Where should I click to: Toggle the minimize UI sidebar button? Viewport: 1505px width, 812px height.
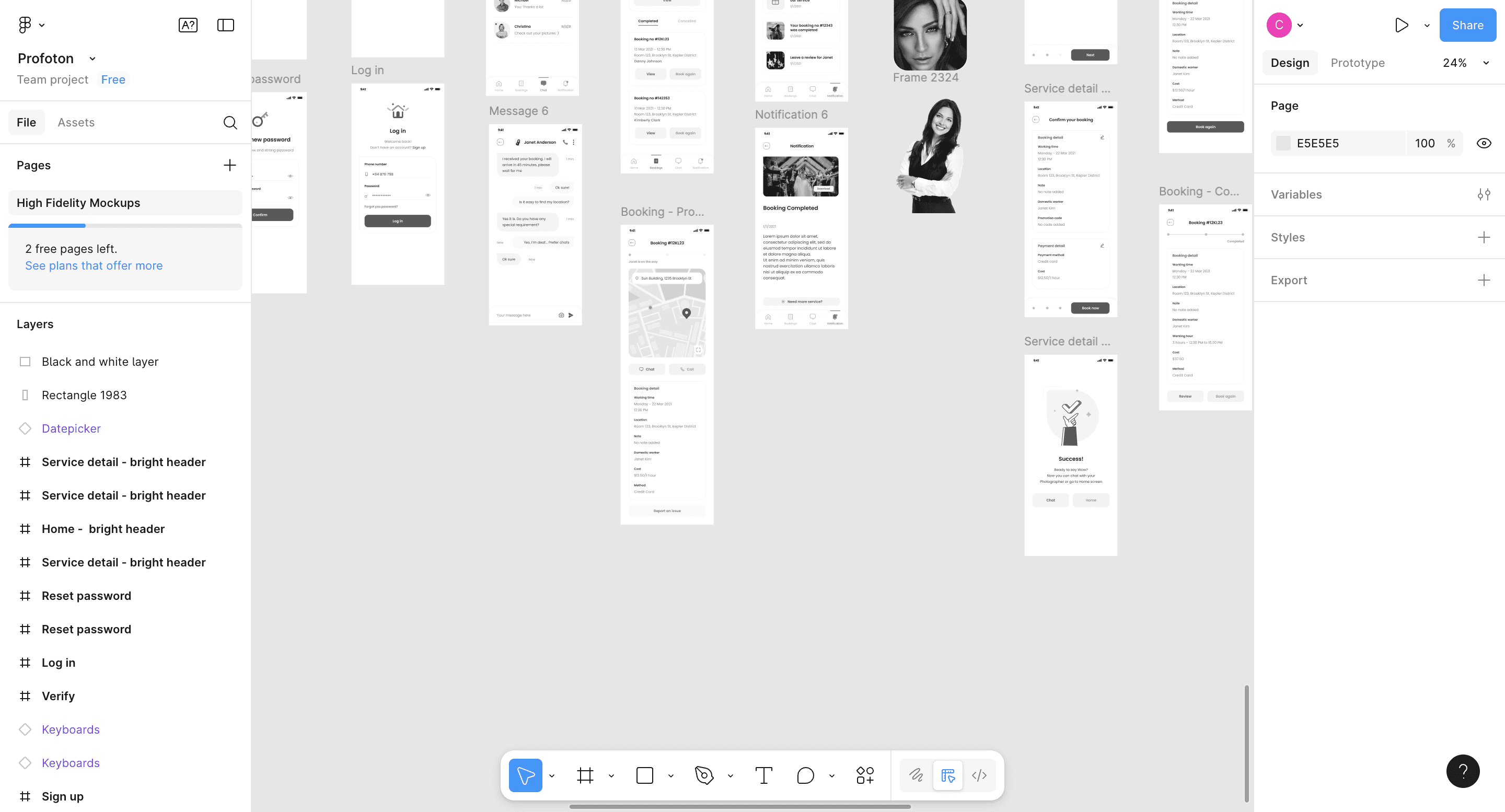click(226, 25)
